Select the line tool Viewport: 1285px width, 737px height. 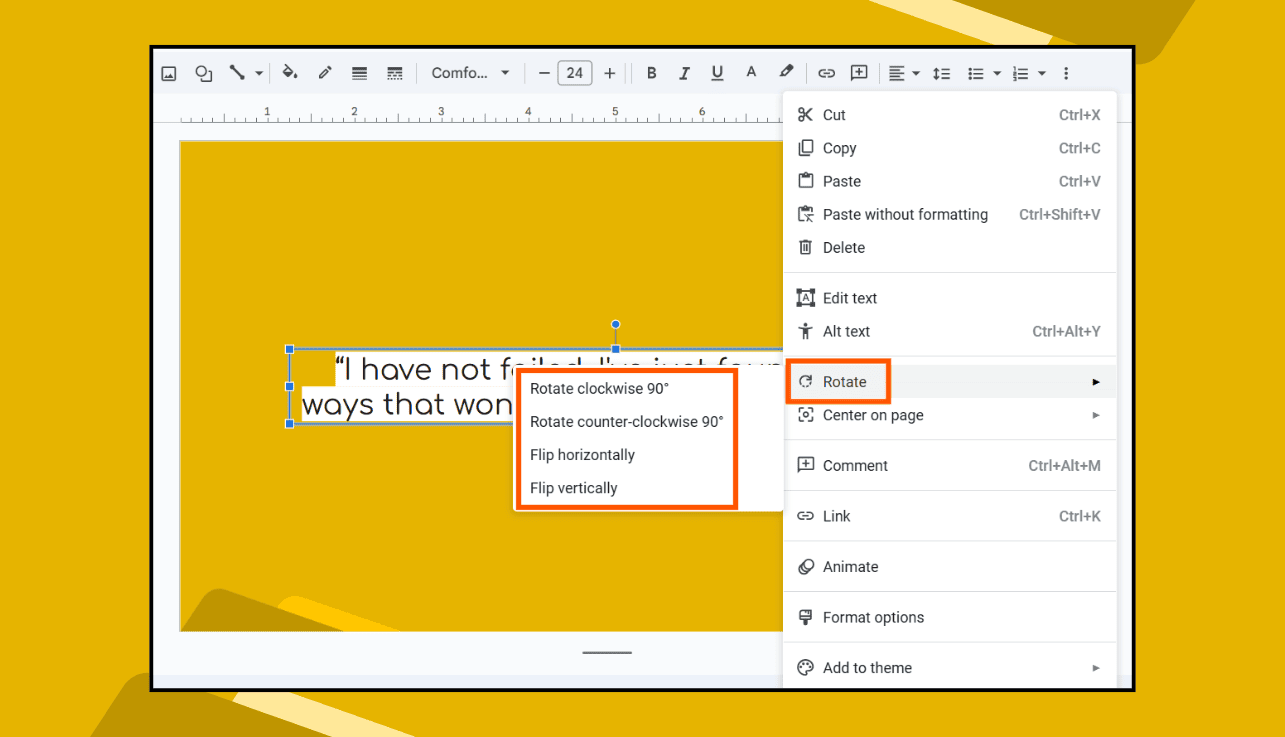tap(238, 72)
